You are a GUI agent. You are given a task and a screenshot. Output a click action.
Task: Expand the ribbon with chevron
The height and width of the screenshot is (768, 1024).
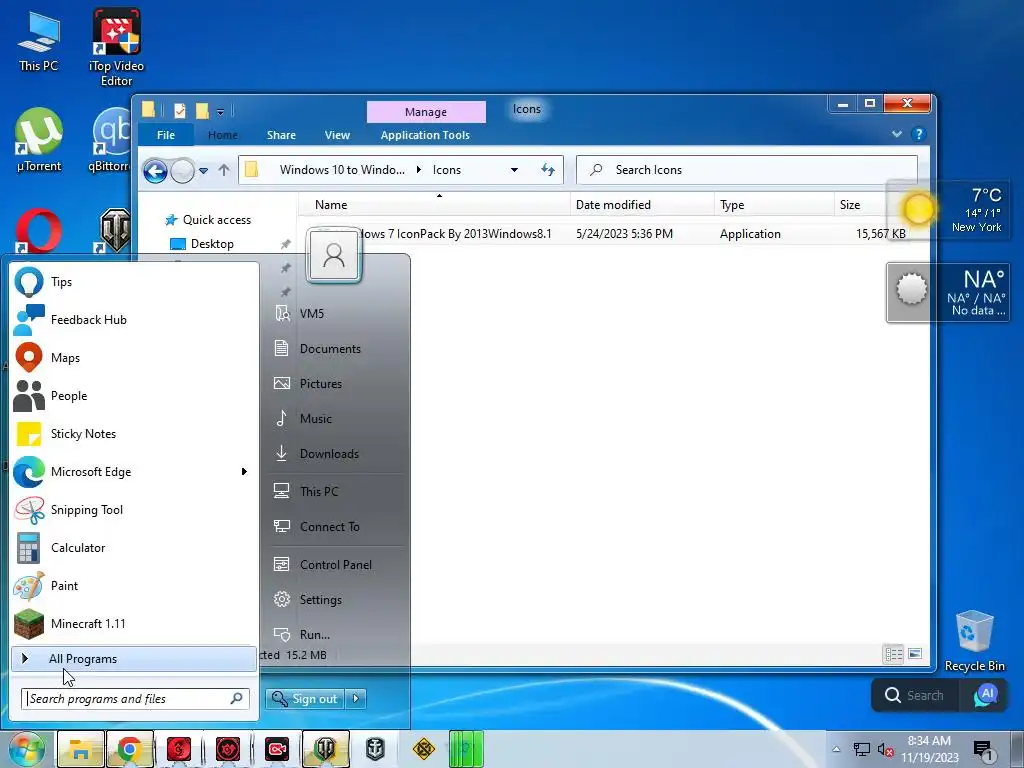tap(897, 134)
